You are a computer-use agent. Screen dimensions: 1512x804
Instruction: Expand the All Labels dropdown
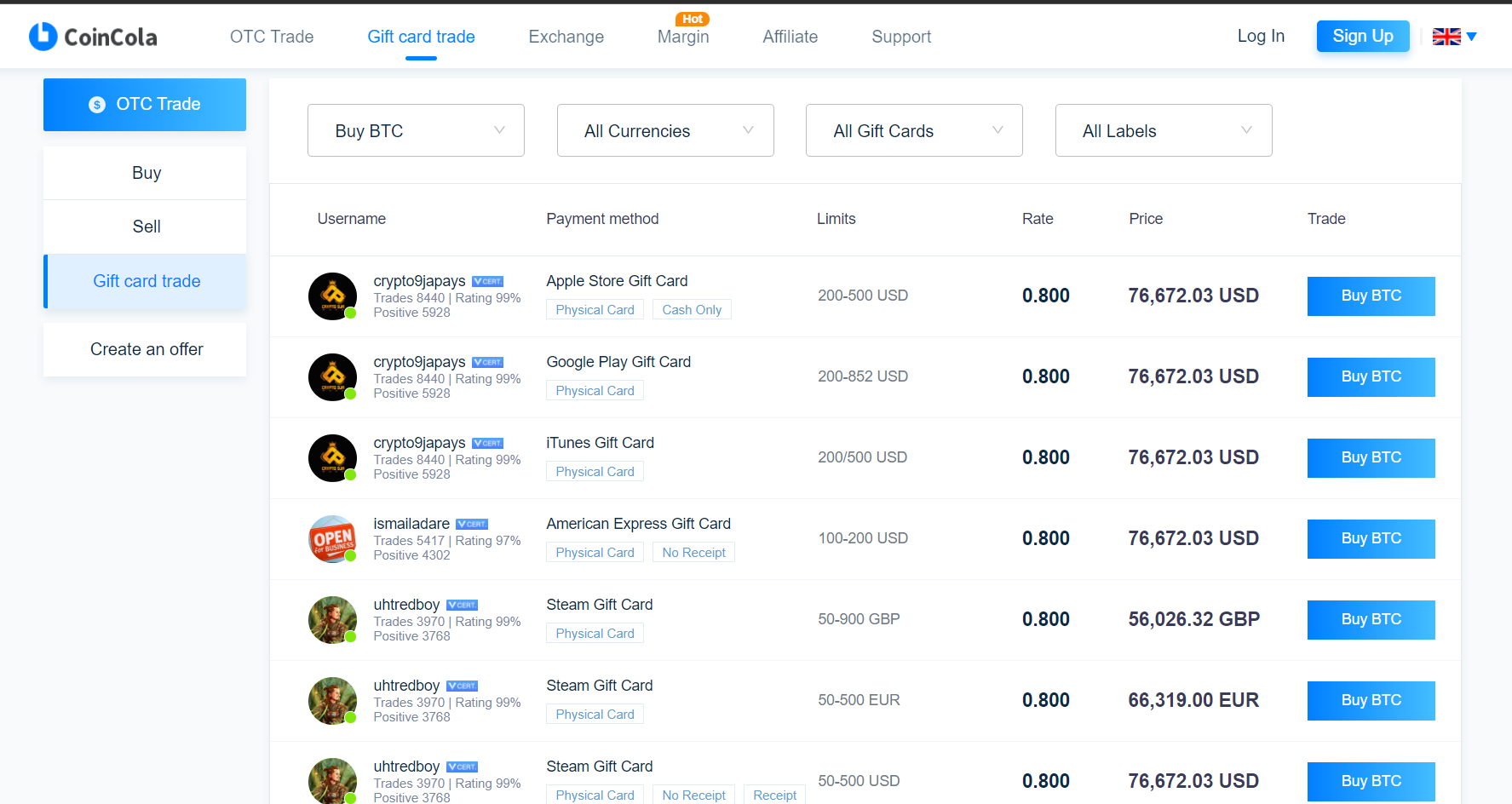coord(1164,130)
